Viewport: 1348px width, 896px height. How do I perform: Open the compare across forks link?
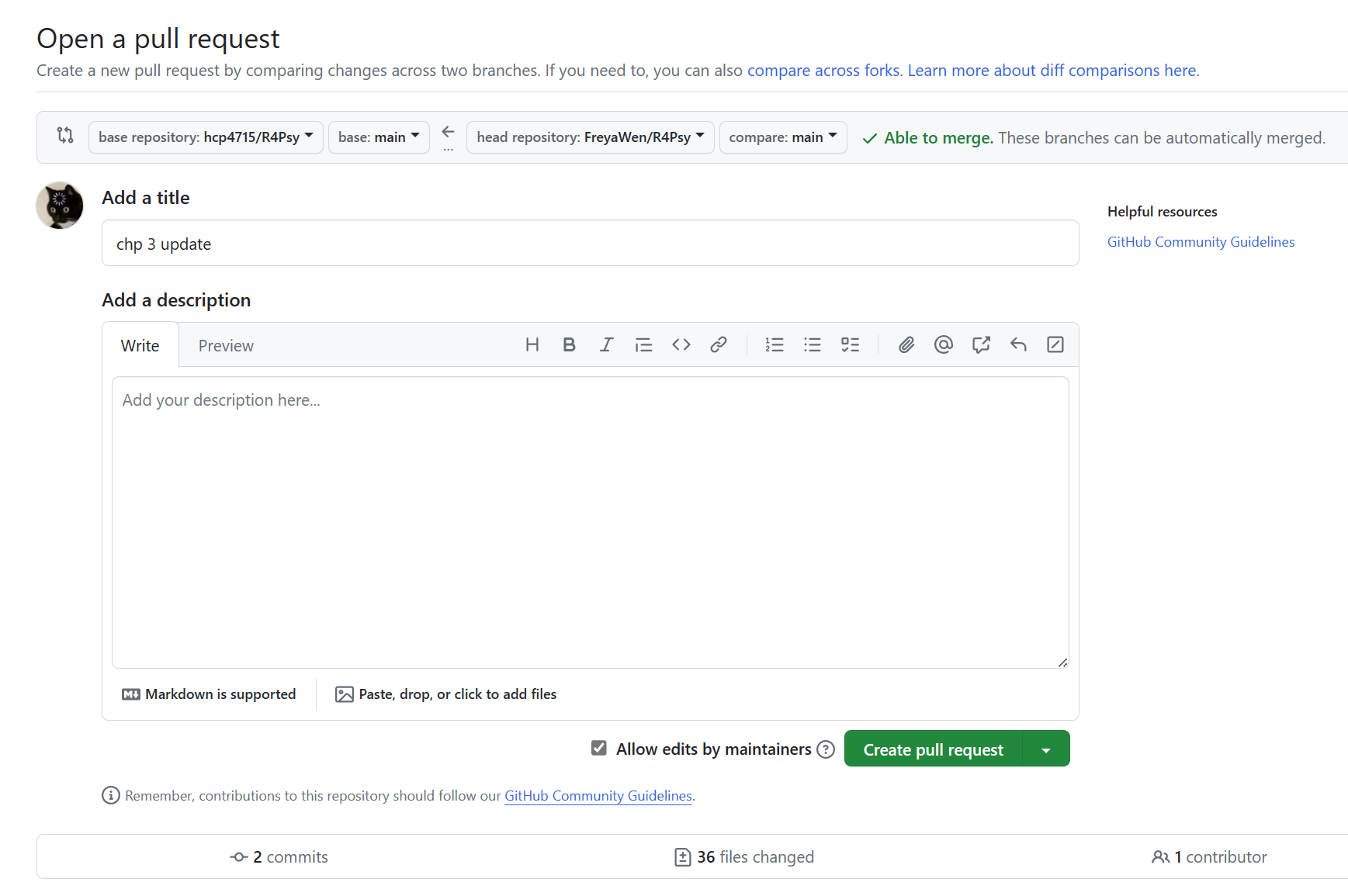[x=823, y=71]
